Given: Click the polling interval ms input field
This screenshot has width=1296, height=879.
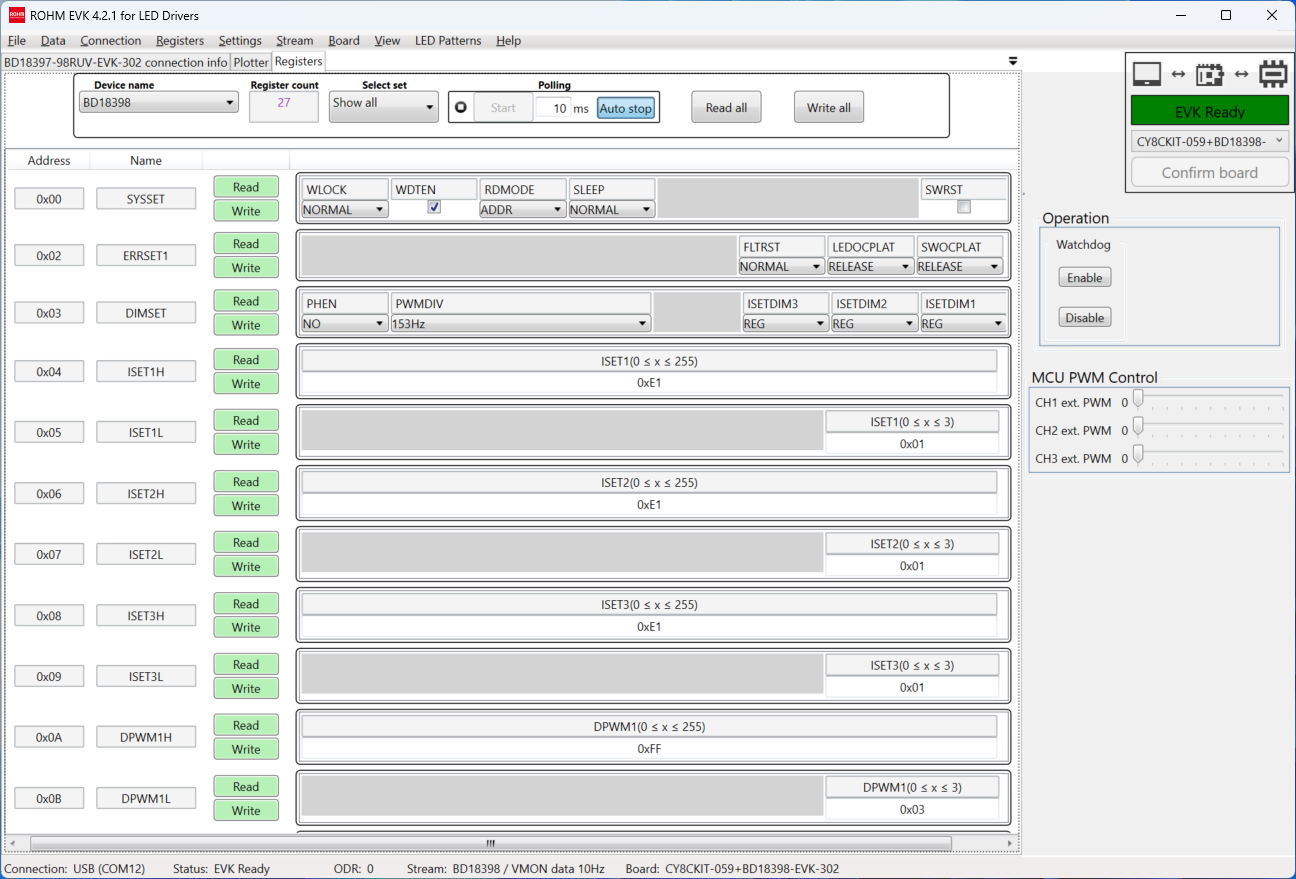Looking at the screenshot, I should (553, 108).
